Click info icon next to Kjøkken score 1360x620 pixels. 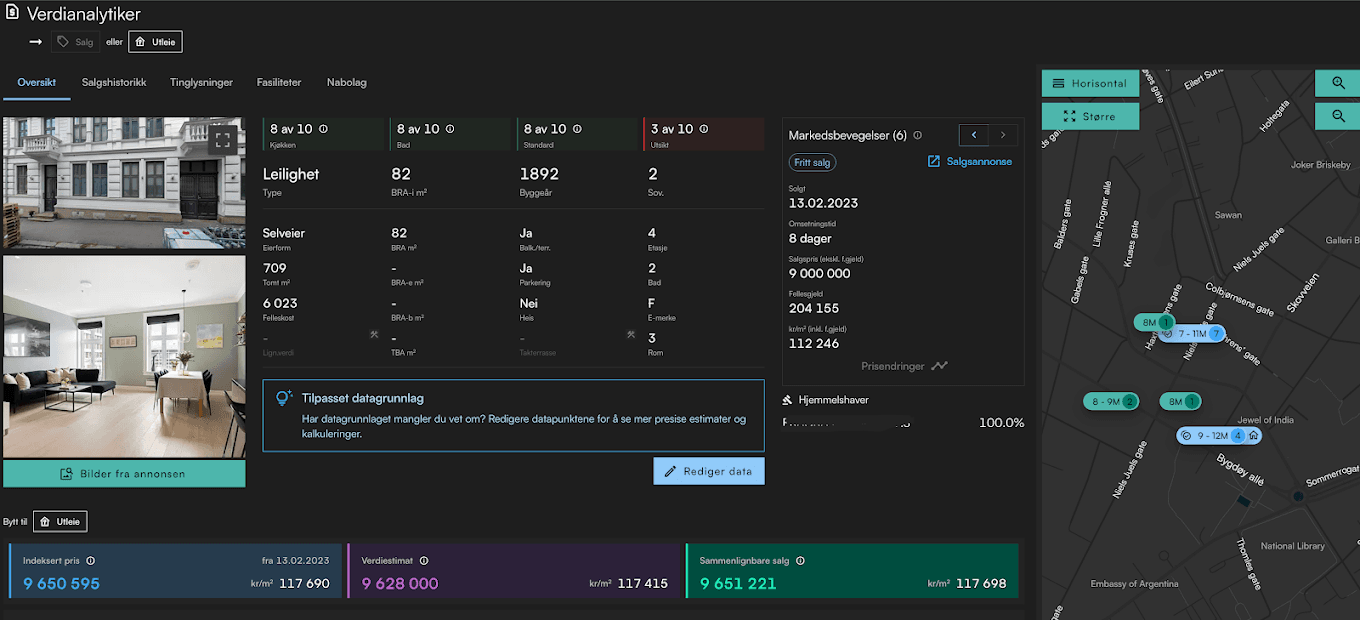(x=323, y=129)
